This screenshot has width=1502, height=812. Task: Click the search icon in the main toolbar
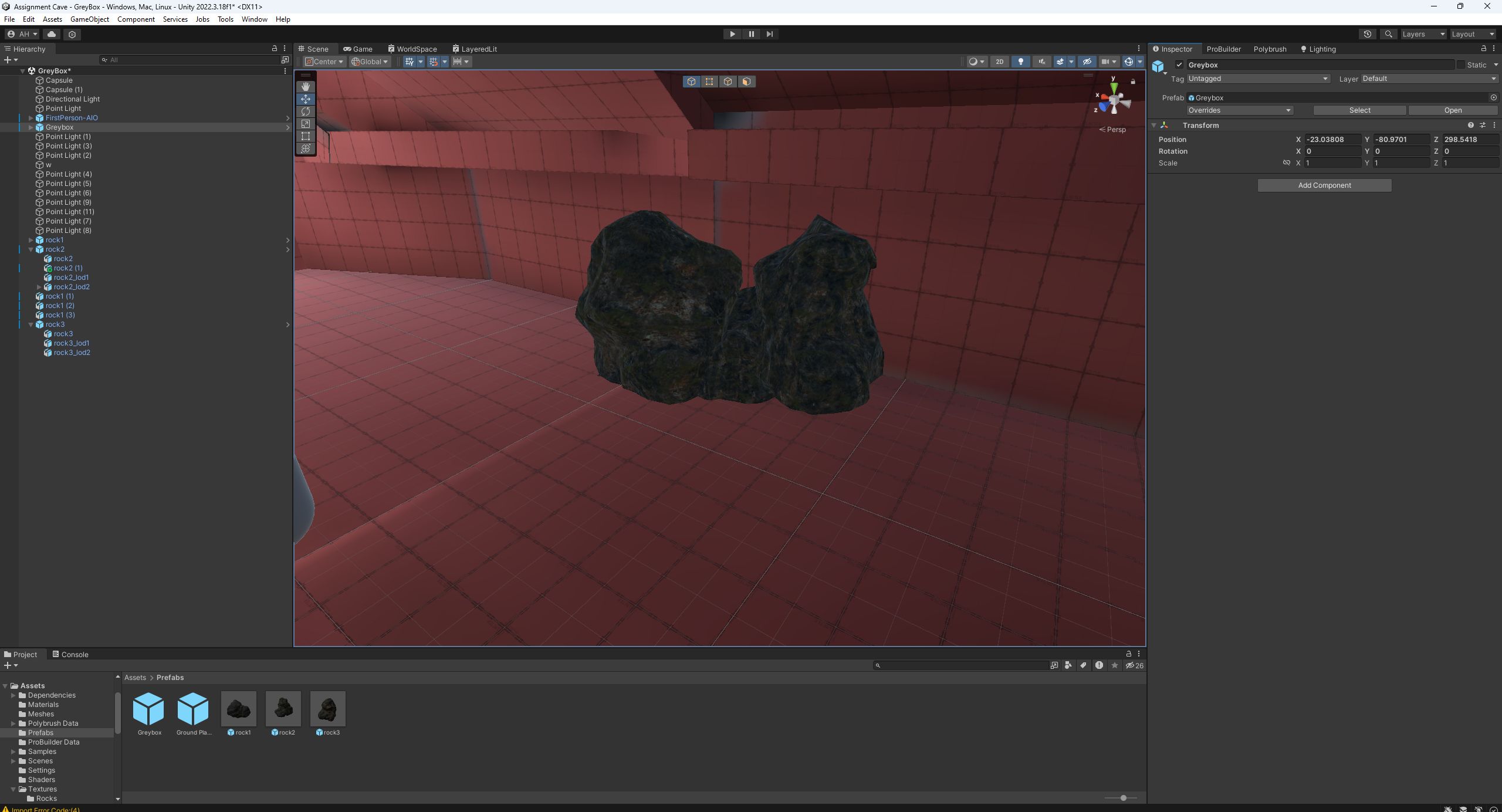point(1389,33)
